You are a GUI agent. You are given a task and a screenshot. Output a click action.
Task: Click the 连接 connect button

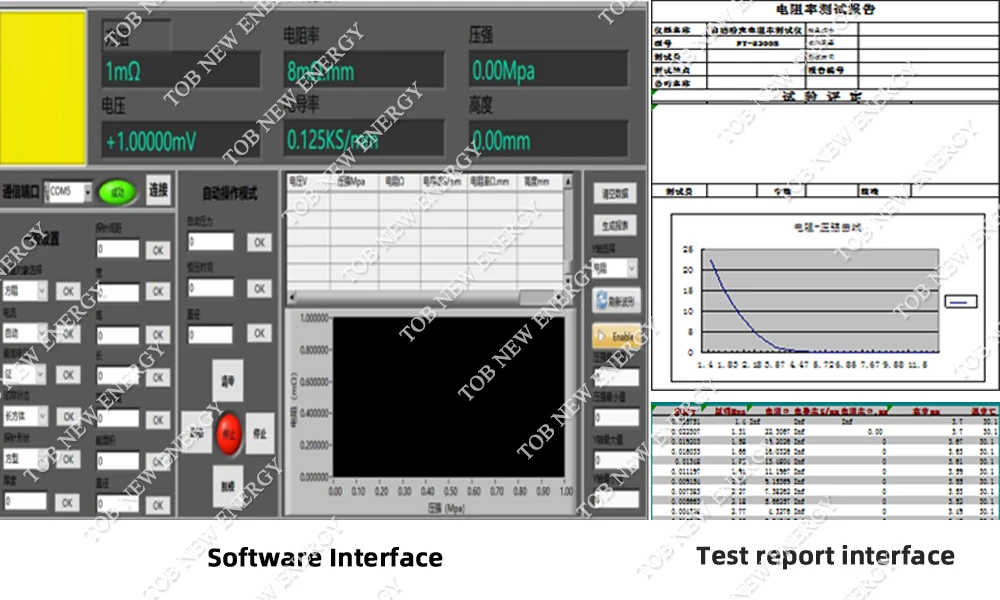158,190
